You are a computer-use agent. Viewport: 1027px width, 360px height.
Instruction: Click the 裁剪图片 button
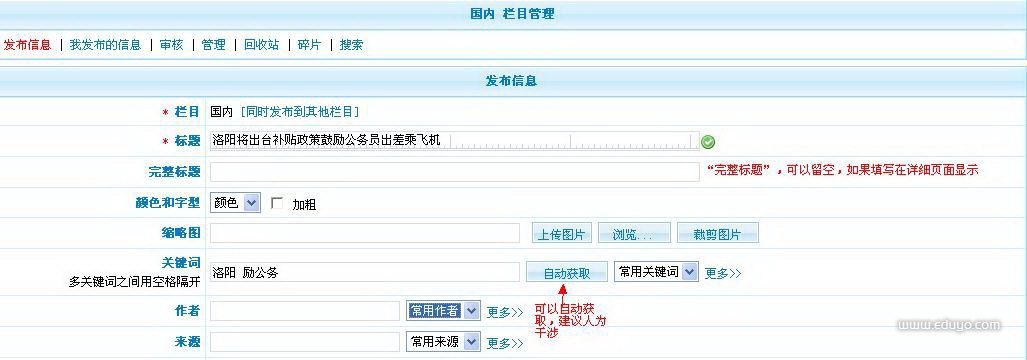[718, 234]
